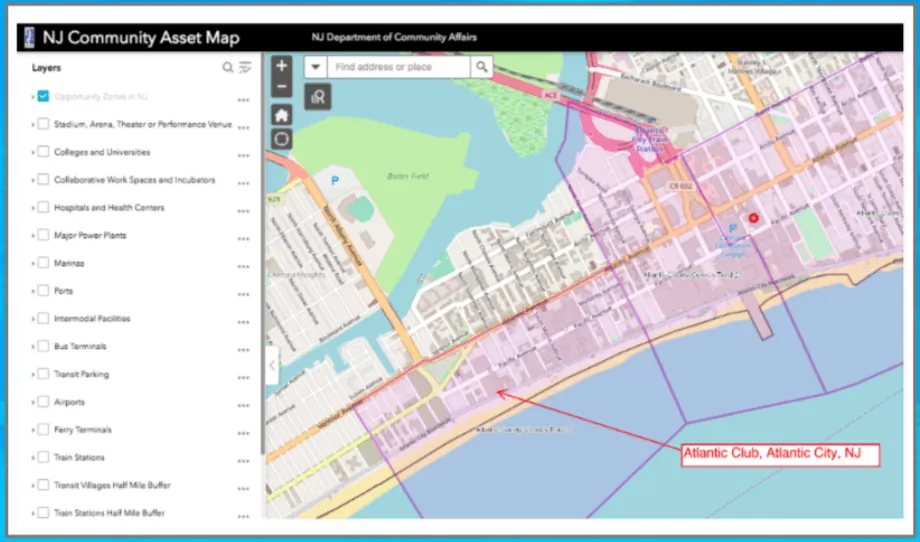Open options menu for Marinas layer
Image resolution: width=920 pixels, height=542 pixels.
(x=243, y=267)
